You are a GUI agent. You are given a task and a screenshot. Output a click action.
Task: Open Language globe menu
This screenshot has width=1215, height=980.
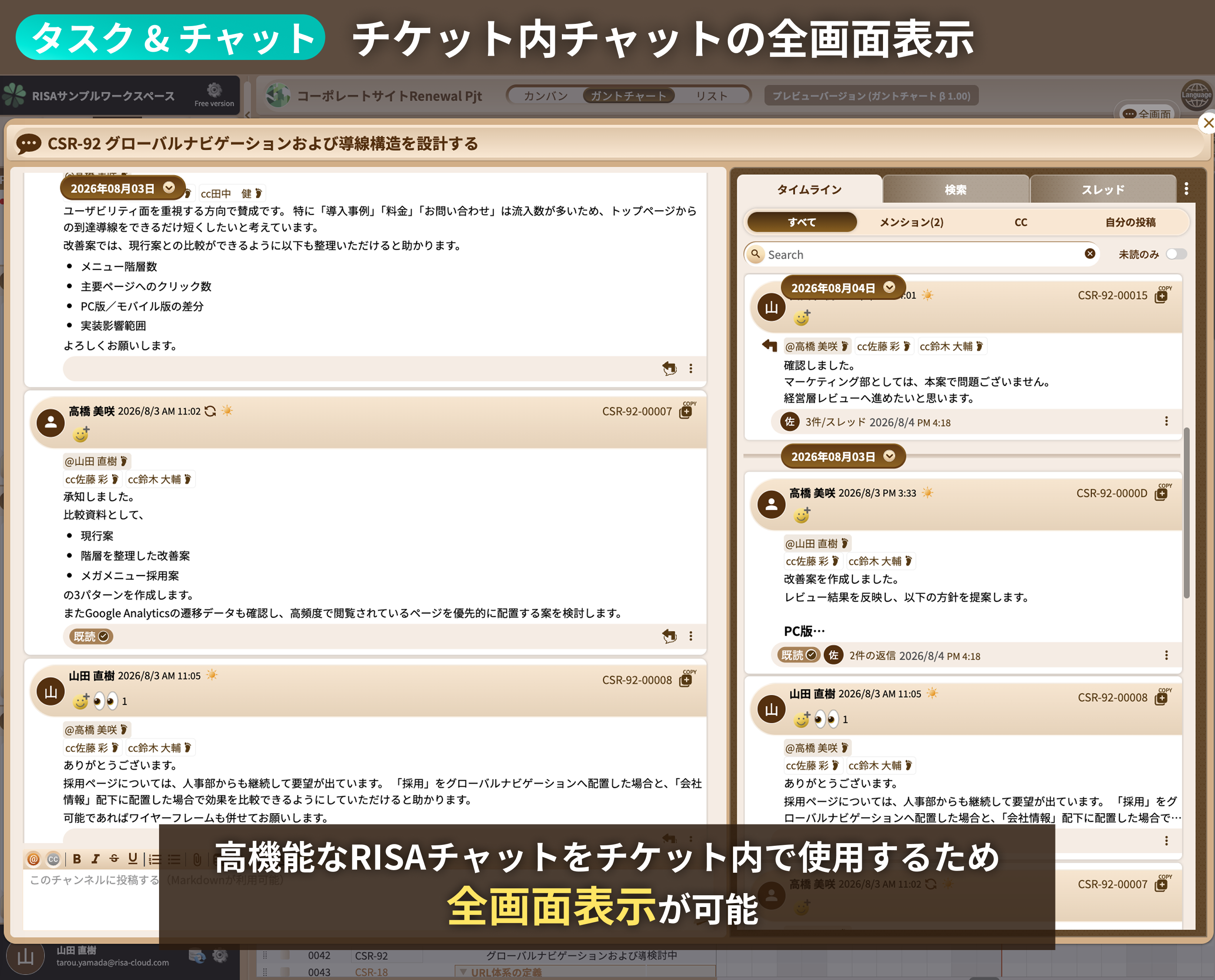click(x=1196, y=95)
